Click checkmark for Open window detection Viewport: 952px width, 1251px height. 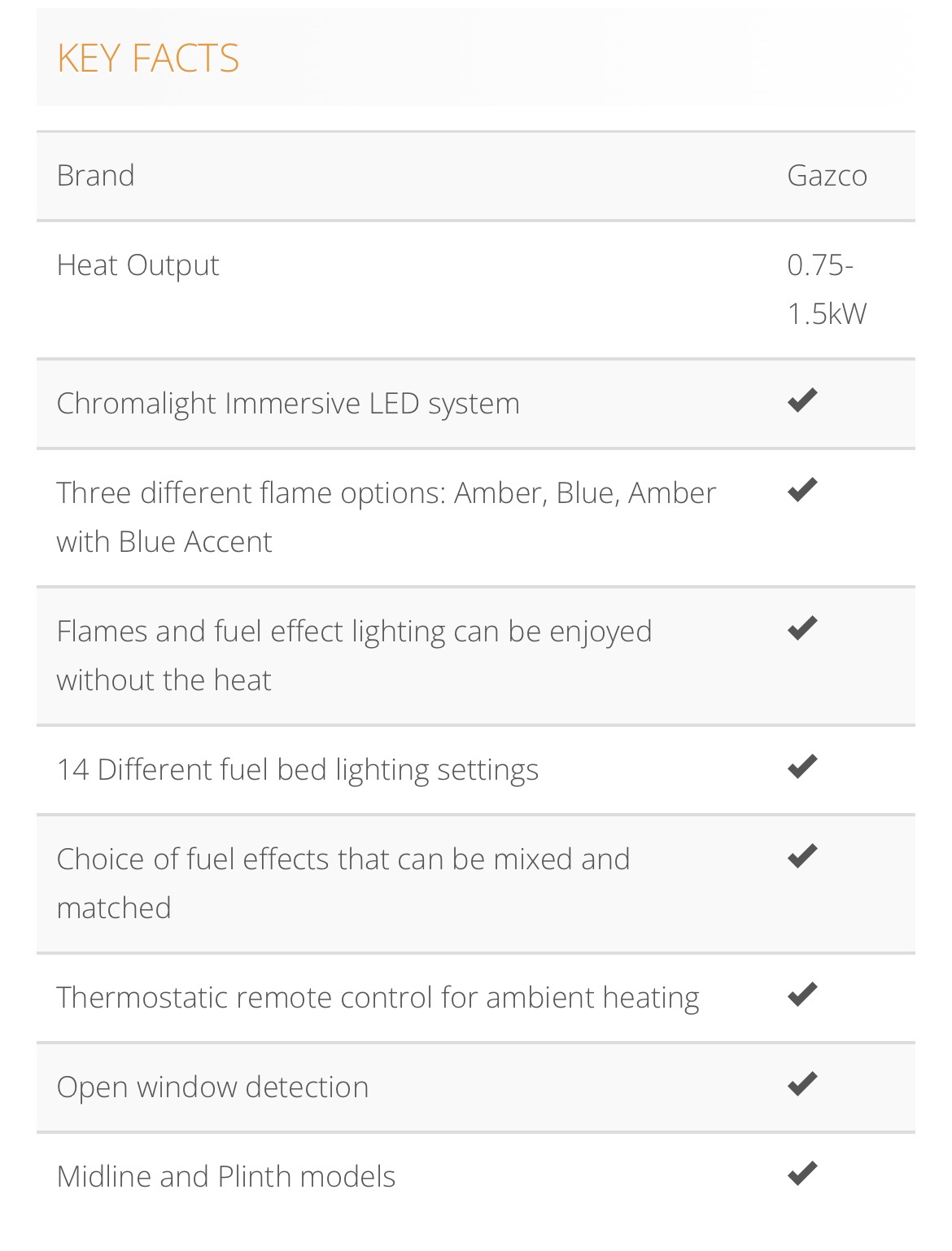click(x=802, y=1084)
